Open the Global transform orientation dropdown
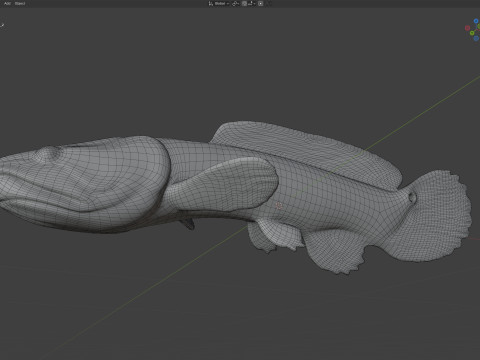 coord(219,3)
